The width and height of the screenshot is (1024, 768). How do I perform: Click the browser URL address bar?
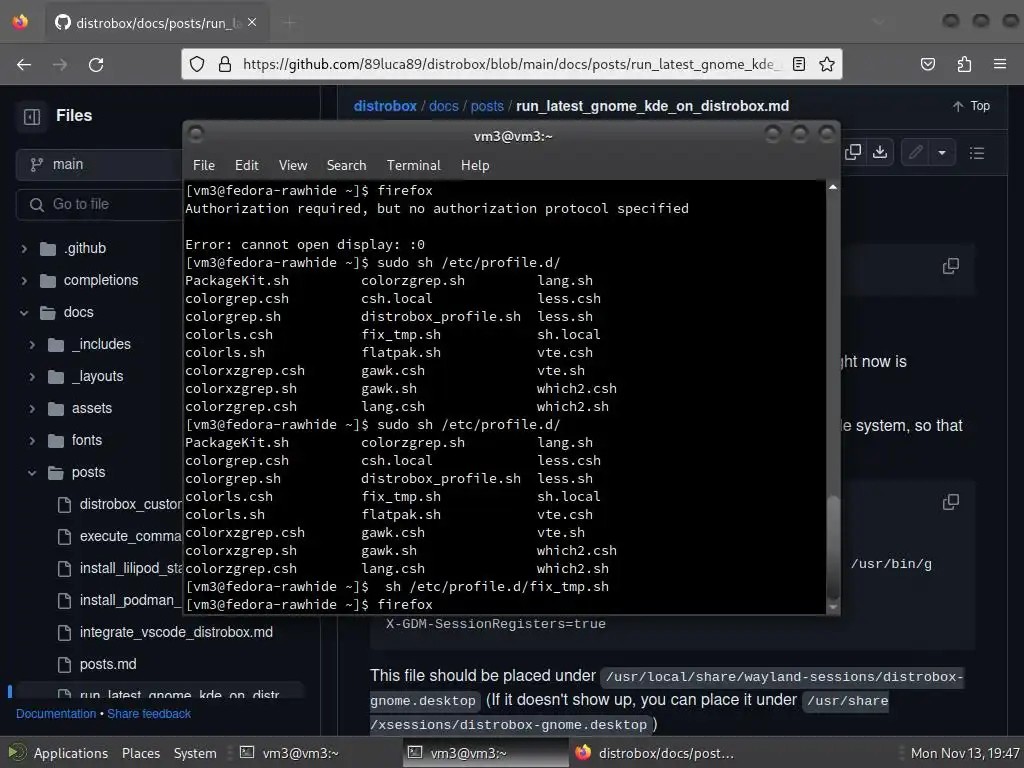point(509,64)
